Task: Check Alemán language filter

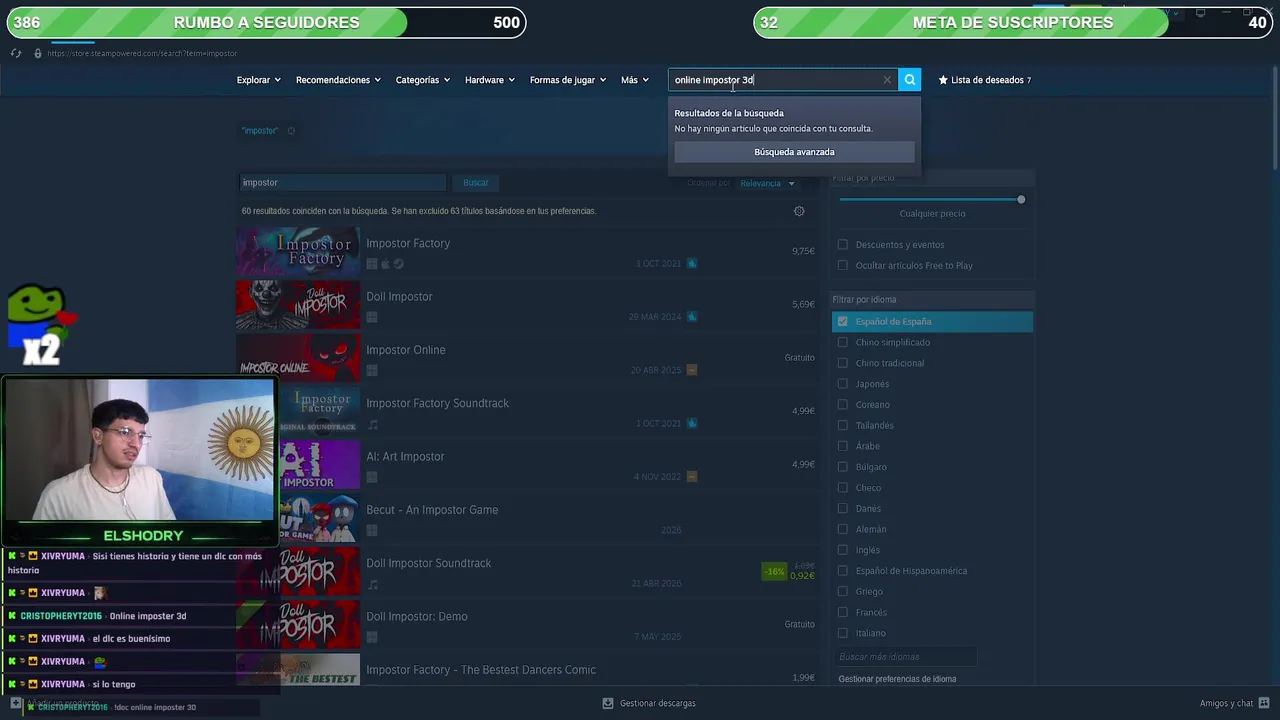Action: [x=842, y=529]
